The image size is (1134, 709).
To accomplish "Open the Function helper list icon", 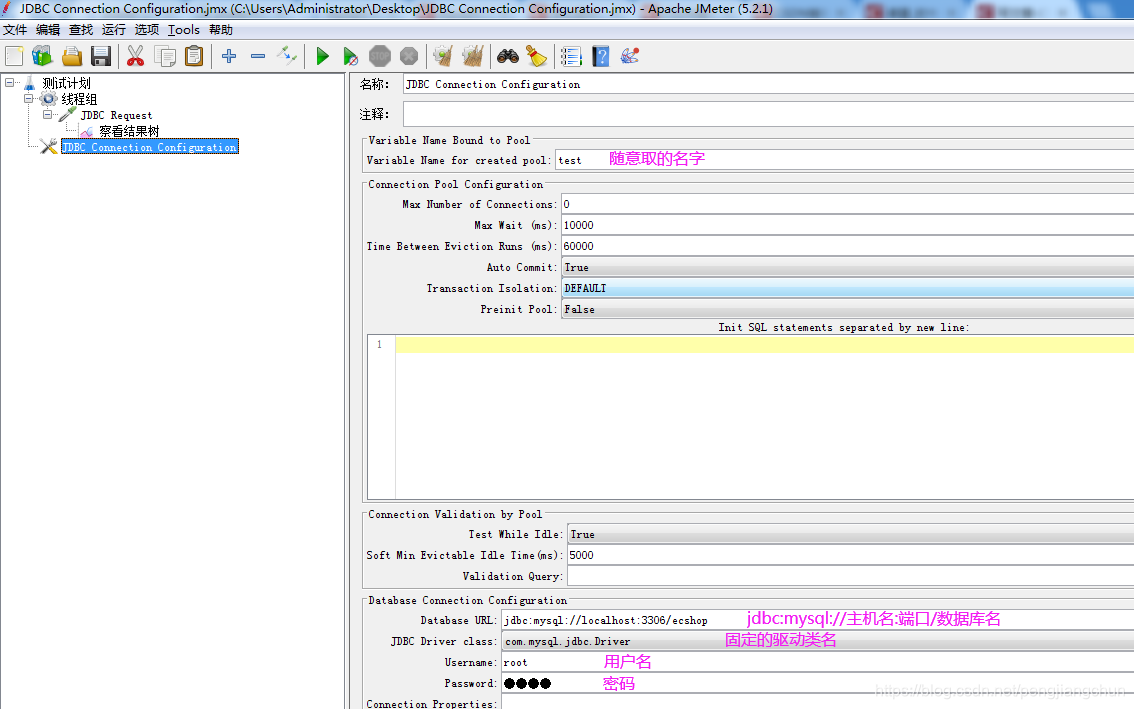I will (x=571, y=56).
